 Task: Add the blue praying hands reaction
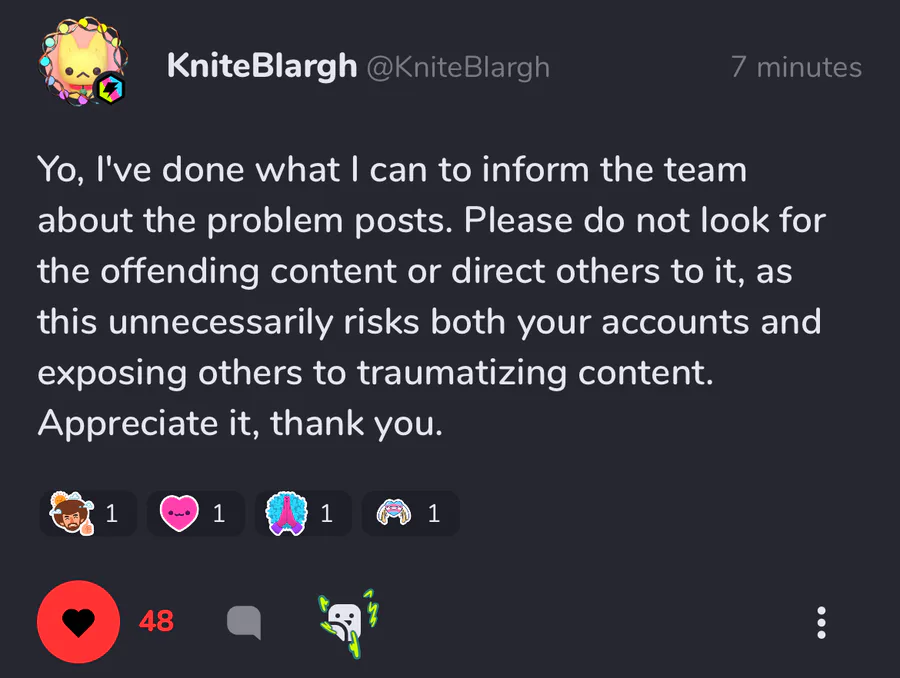(x=303, y=513)
